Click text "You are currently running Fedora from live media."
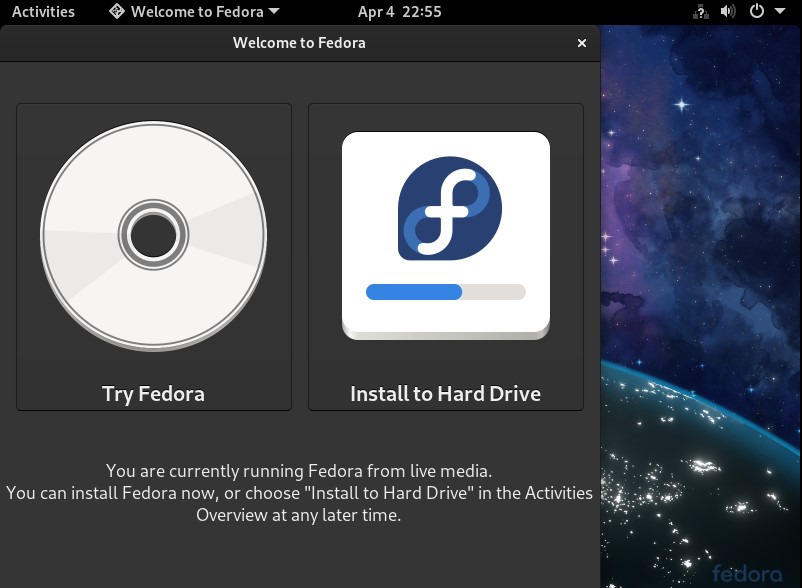 (x=299, y=470)
